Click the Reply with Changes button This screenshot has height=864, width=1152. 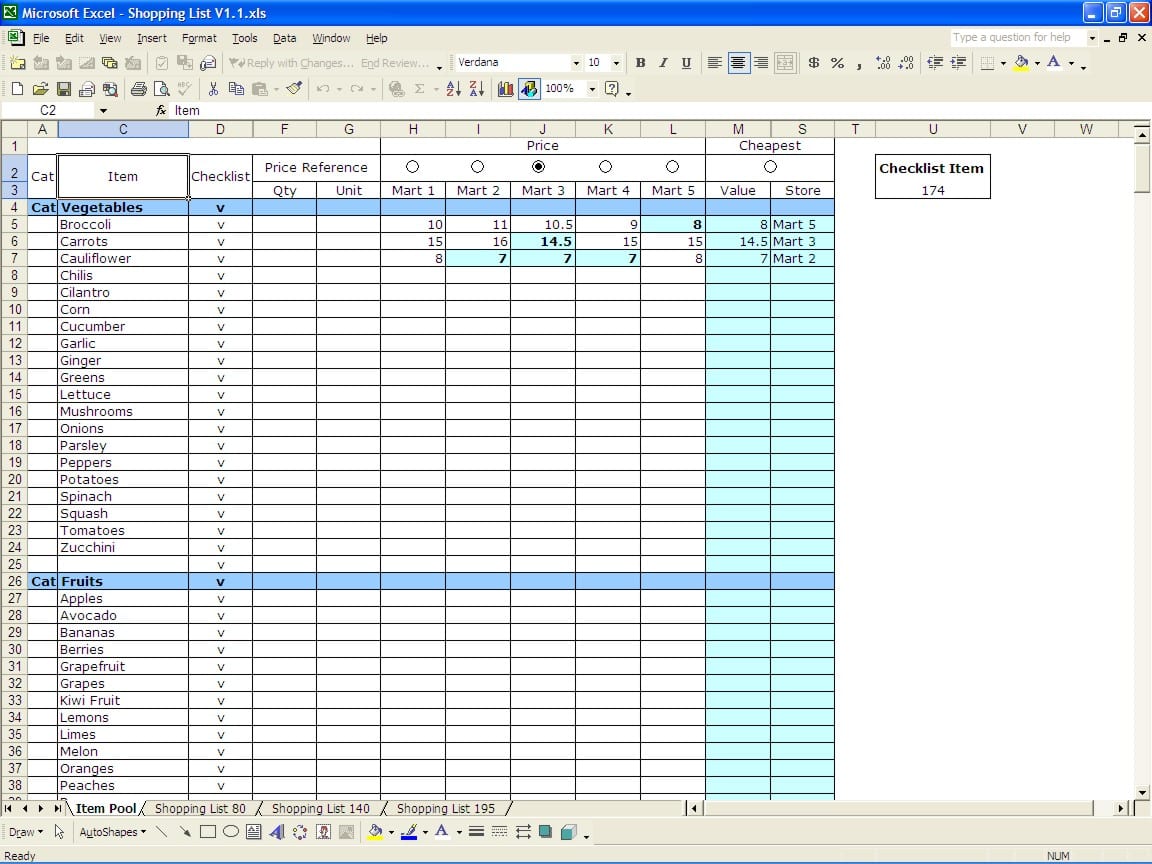(288, 63)
